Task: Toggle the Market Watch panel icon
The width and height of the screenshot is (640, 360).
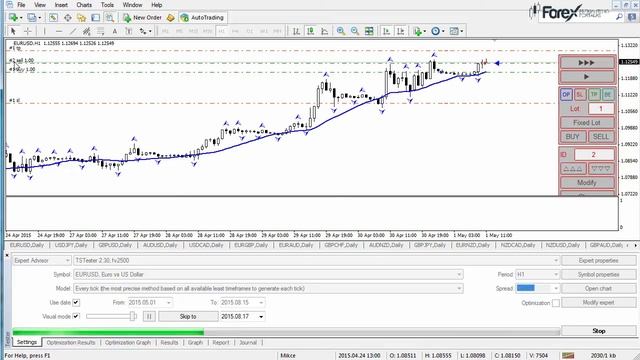Action: [53, 18]
